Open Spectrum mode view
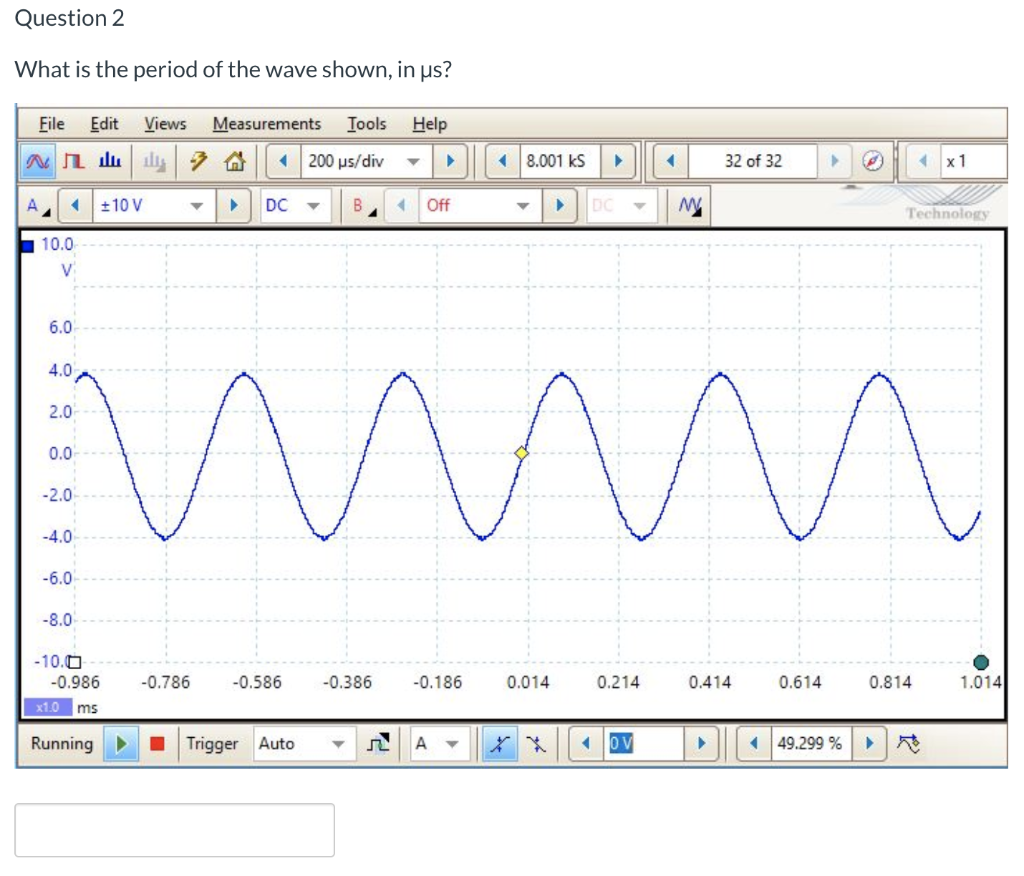This screenshot has height=876, width=1024. tap(108, 161)
